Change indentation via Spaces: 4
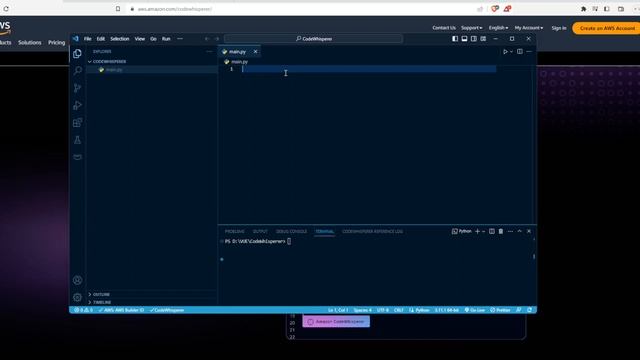640x360 pixels. pos(362,310)
